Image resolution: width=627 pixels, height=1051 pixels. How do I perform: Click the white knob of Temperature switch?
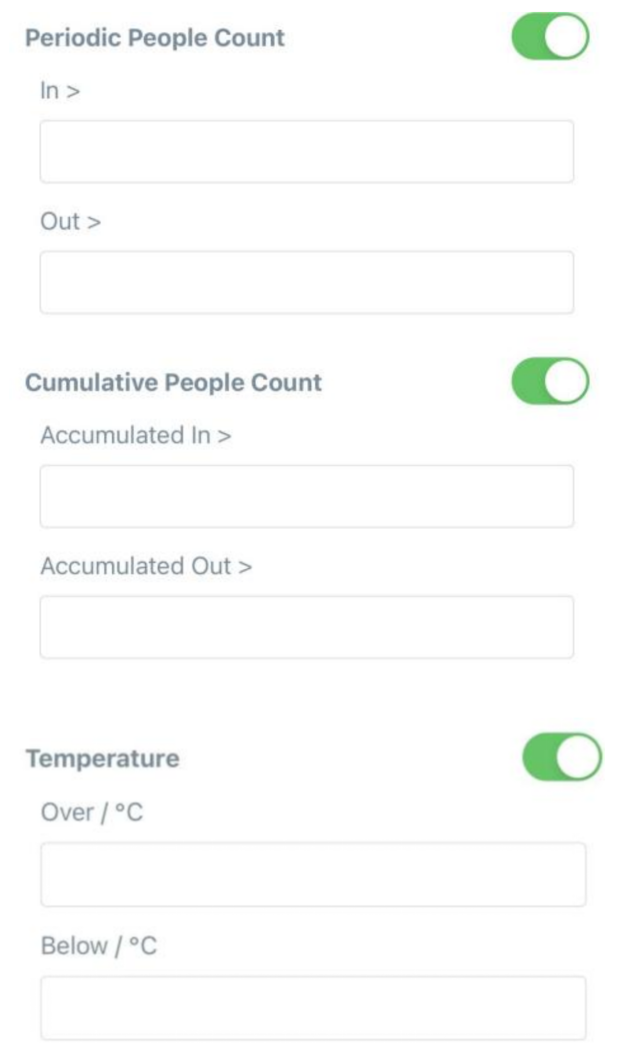coord(580,758)
